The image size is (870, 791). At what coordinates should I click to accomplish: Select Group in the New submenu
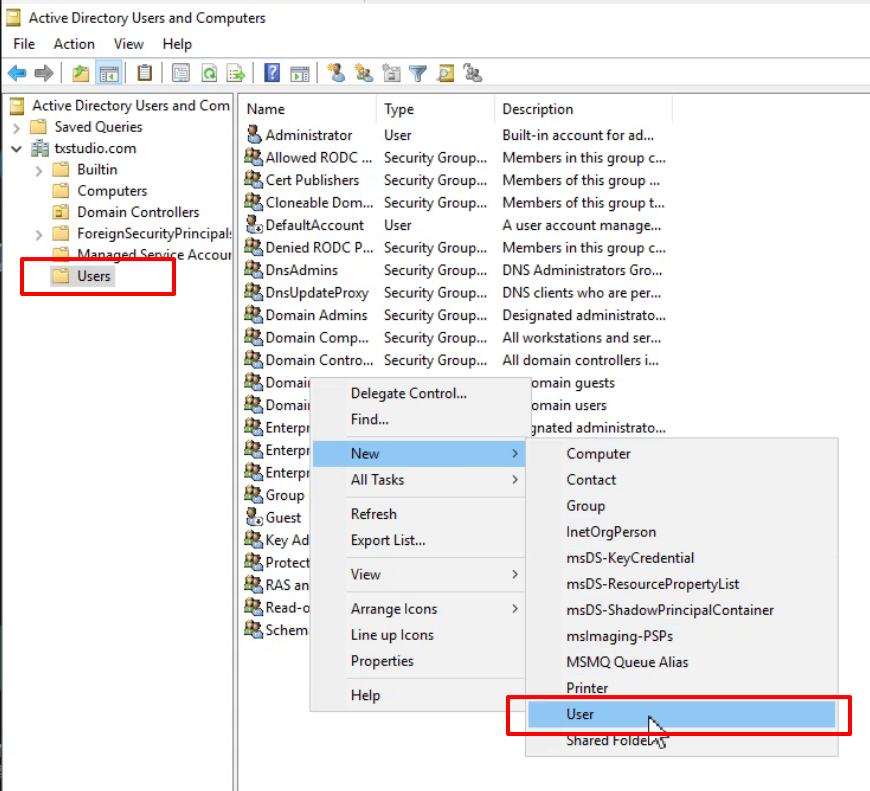681,505
